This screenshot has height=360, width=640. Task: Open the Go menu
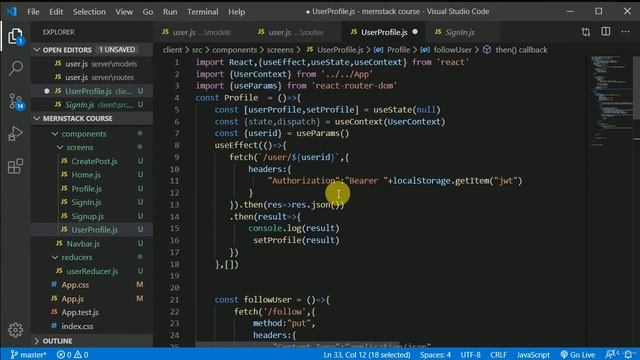[148, 12]
